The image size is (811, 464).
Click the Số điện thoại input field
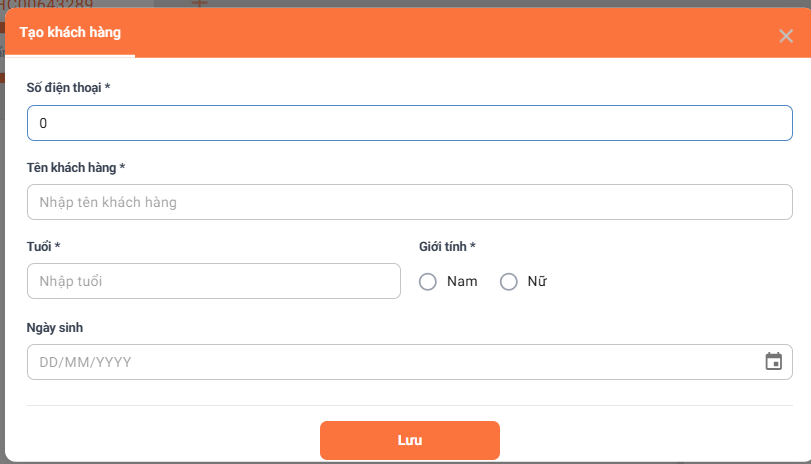pos(410,124)
